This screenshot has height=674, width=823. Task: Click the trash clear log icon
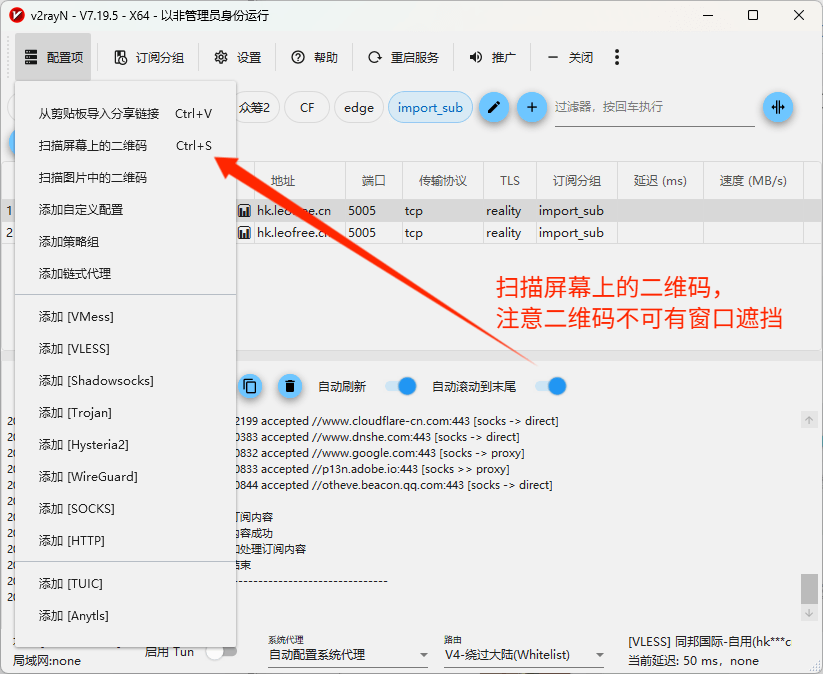point(290,387)
